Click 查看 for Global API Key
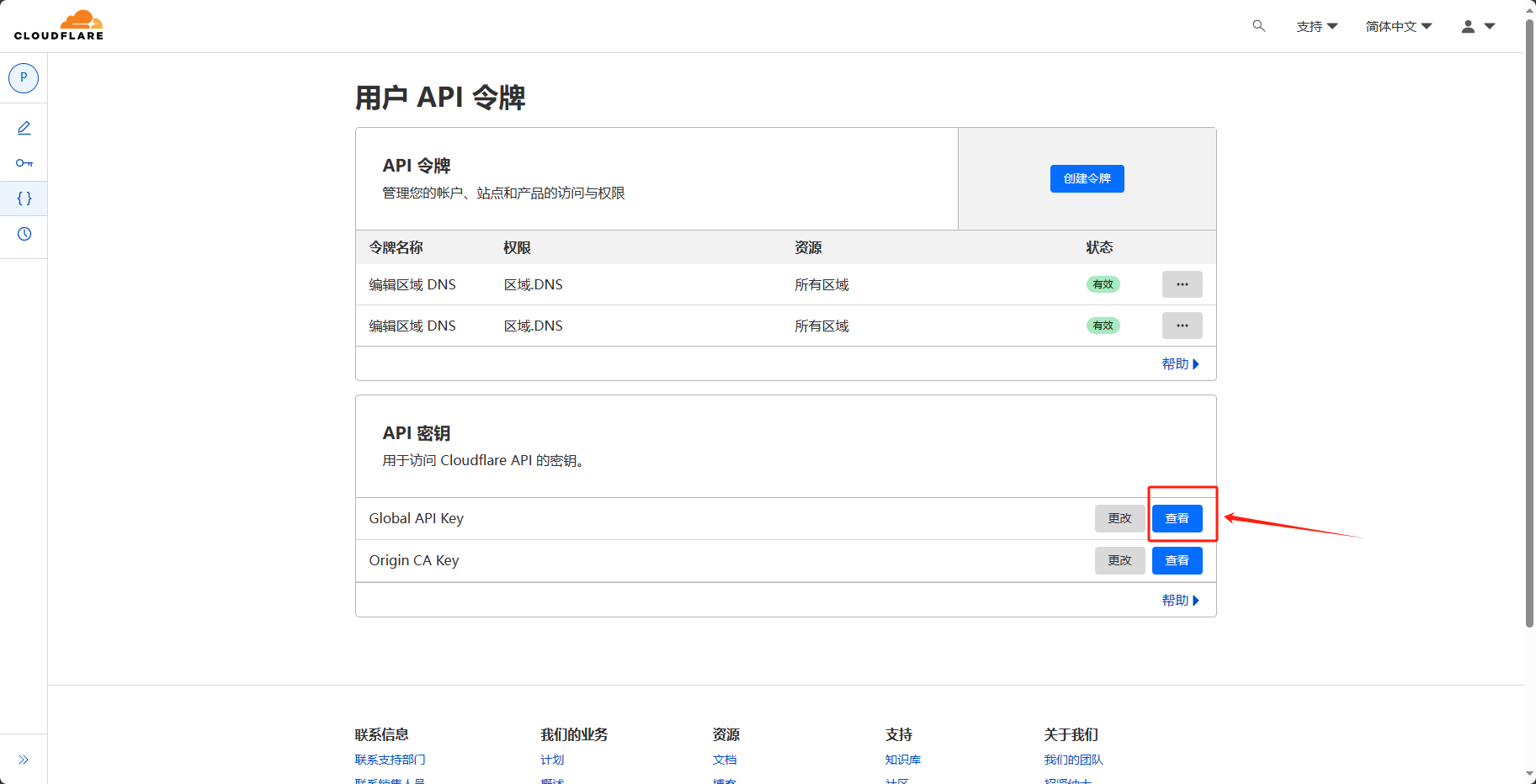The width and height of the screenshot is (1536, 784). tap(1177, 518)
